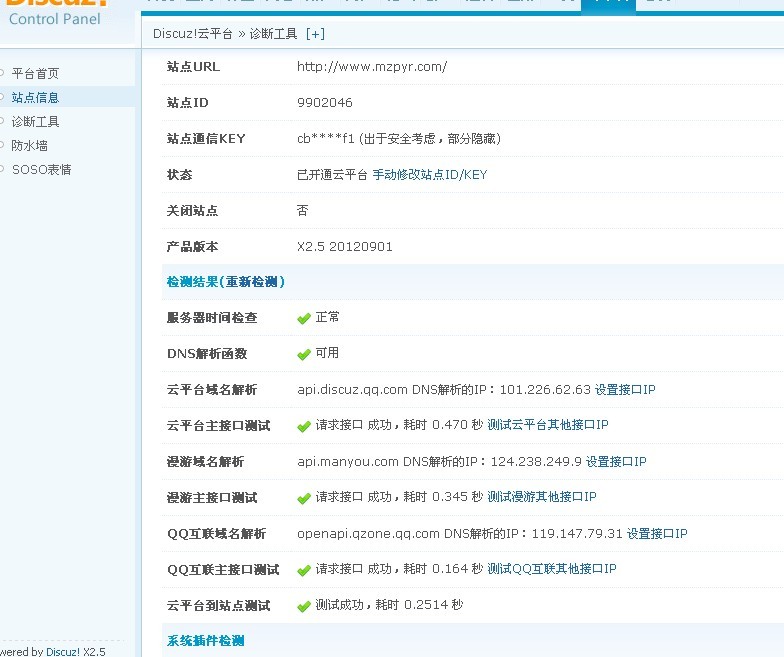This screenshot has height=657, width=784.
Task: Click the check icon in 云平台主接口测试 row
Action: [x=304, y=426]
